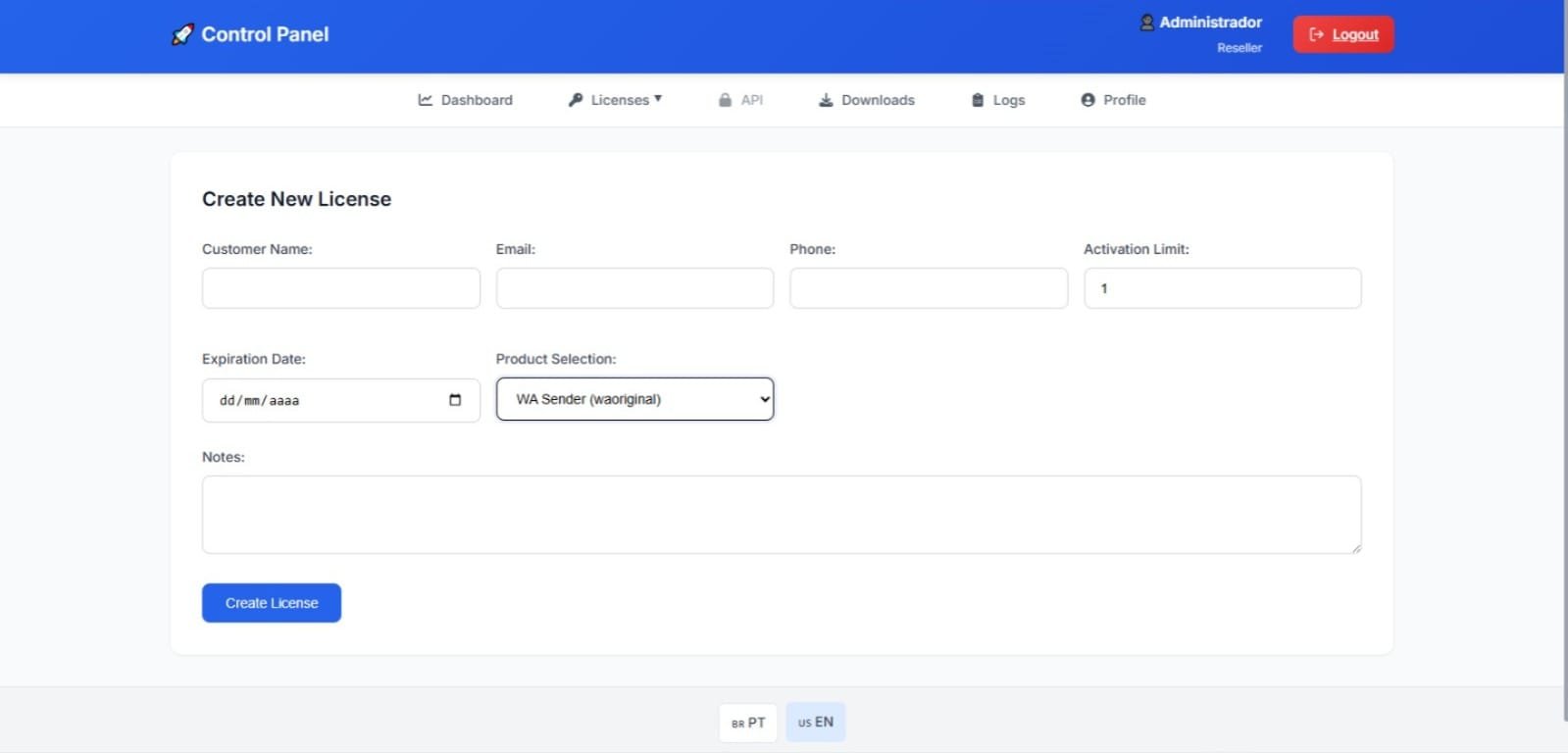Screen dimensions: 1568x753
Task: Click the rocket icon beside Control Panel
Action: pos(182,35)
